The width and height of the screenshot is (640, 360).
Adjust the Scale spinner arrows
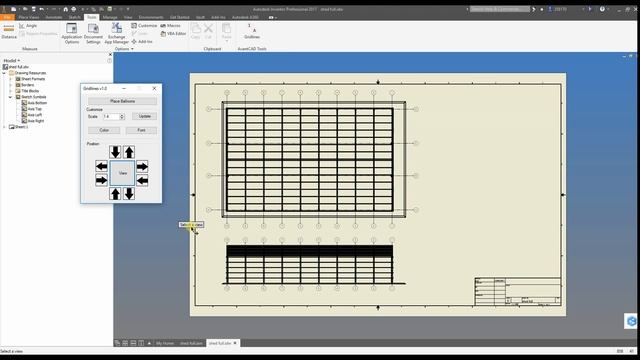122,117
